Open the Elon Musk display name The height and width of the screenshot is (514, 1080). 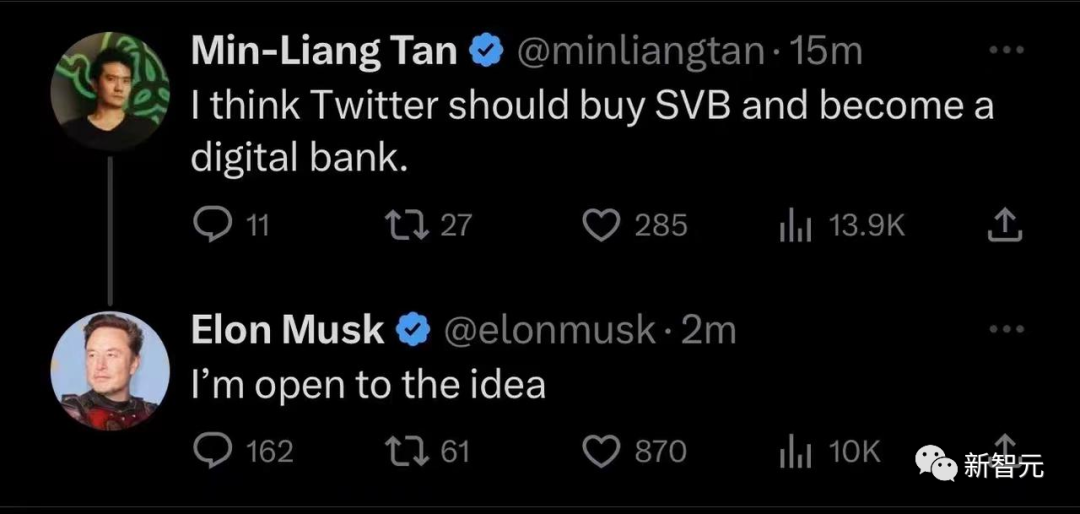[287, 329]
